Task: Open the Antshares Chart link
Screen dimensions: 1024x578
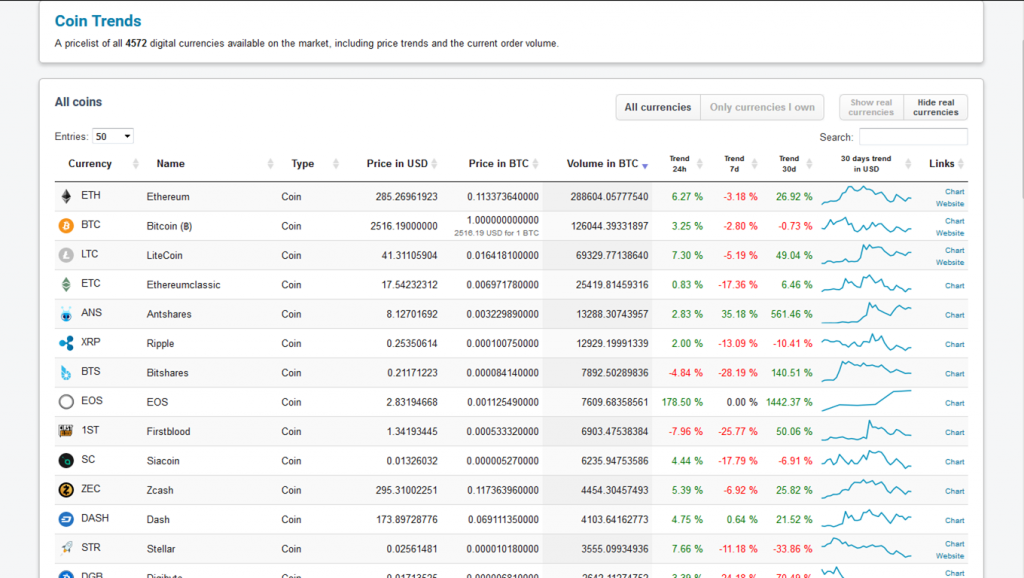Action: pos(954,315)
